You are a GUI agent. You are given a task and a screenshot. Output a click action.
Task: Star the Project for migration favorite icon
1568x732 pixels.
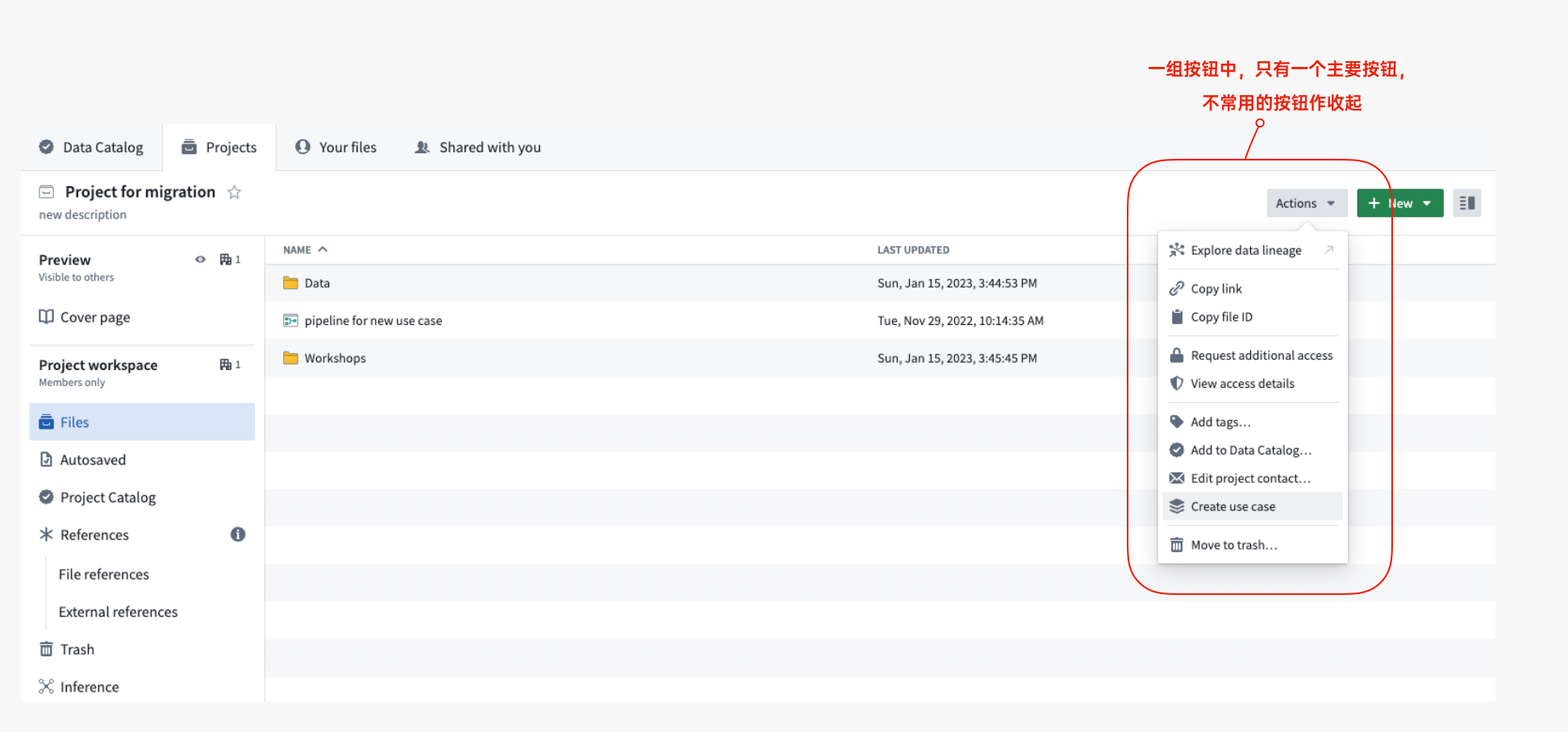pyautogui.click(x=235, y=192)
